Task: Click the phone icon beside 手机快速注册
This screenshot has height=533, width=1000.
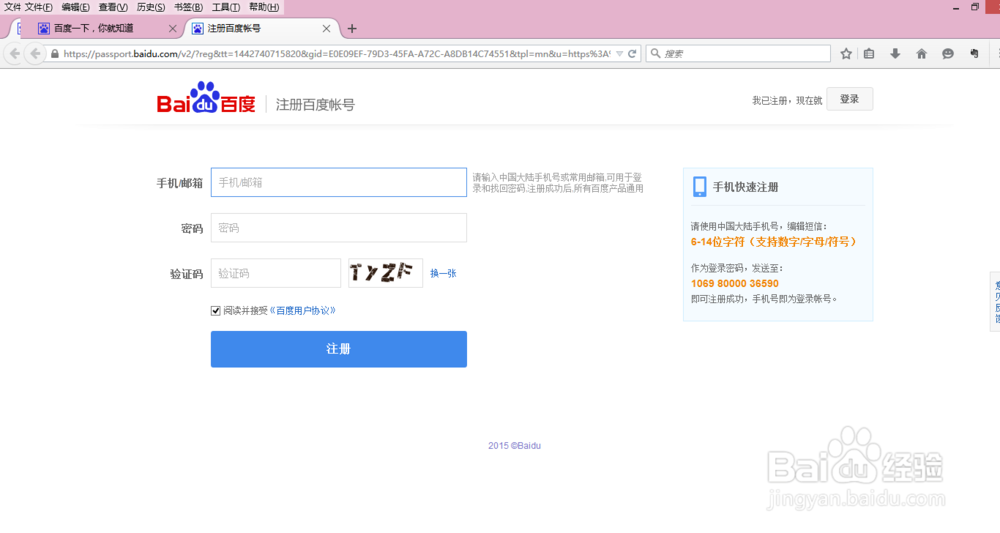Action: [x=700, y=187]
